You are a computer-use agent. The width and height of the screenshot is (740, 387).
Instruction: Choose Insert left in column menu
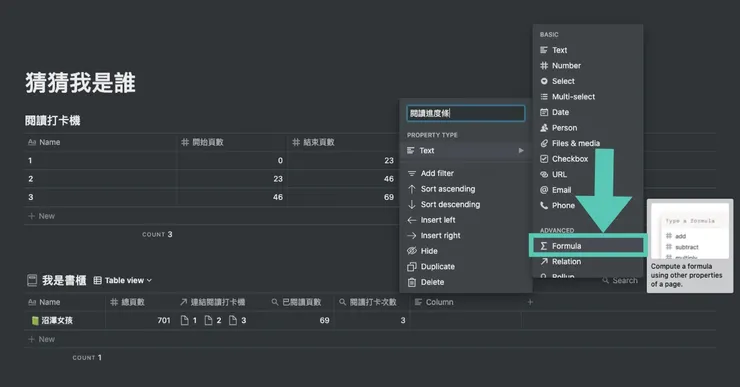(466, 220)
